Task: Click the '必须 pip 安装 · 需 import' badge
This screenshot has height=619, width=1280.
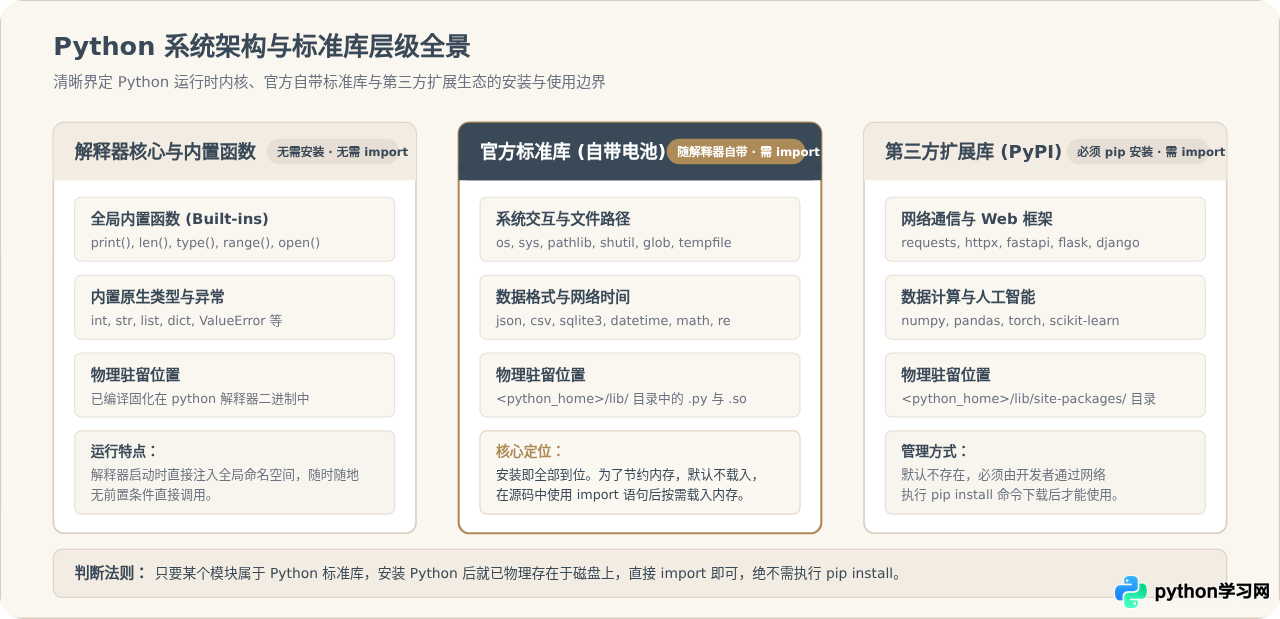Action: tap(1145, 152)
